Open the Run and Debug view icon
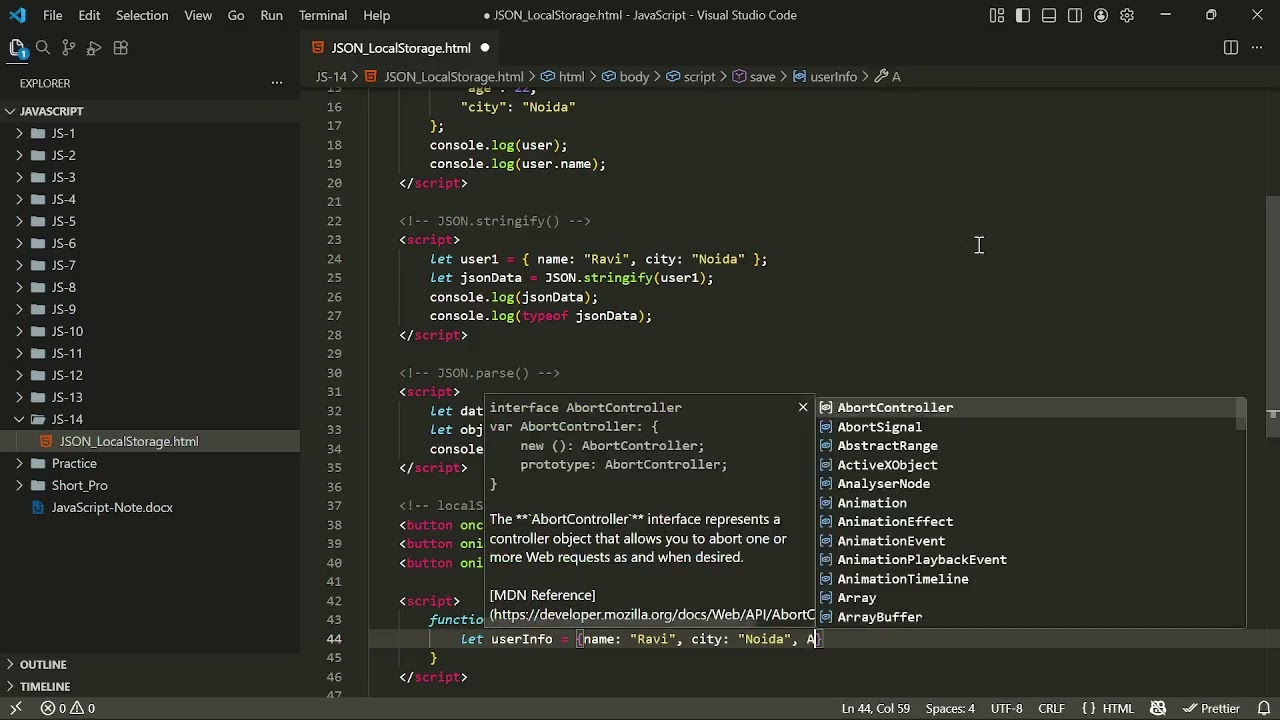Viewport: 1280px width, 720px height. click(x=95, y=47)
